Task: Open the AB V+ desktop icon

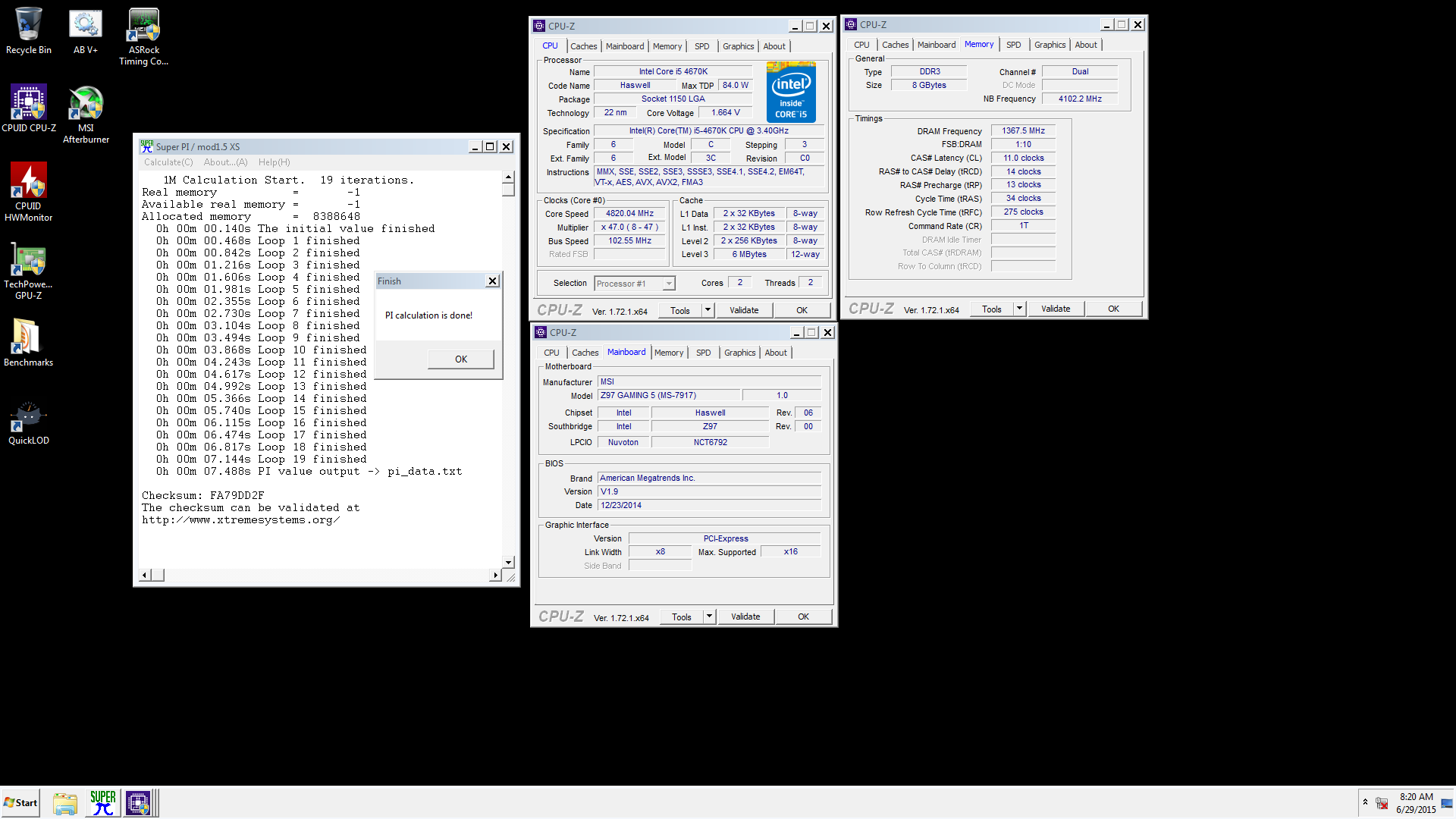Action: pos(86,31)
